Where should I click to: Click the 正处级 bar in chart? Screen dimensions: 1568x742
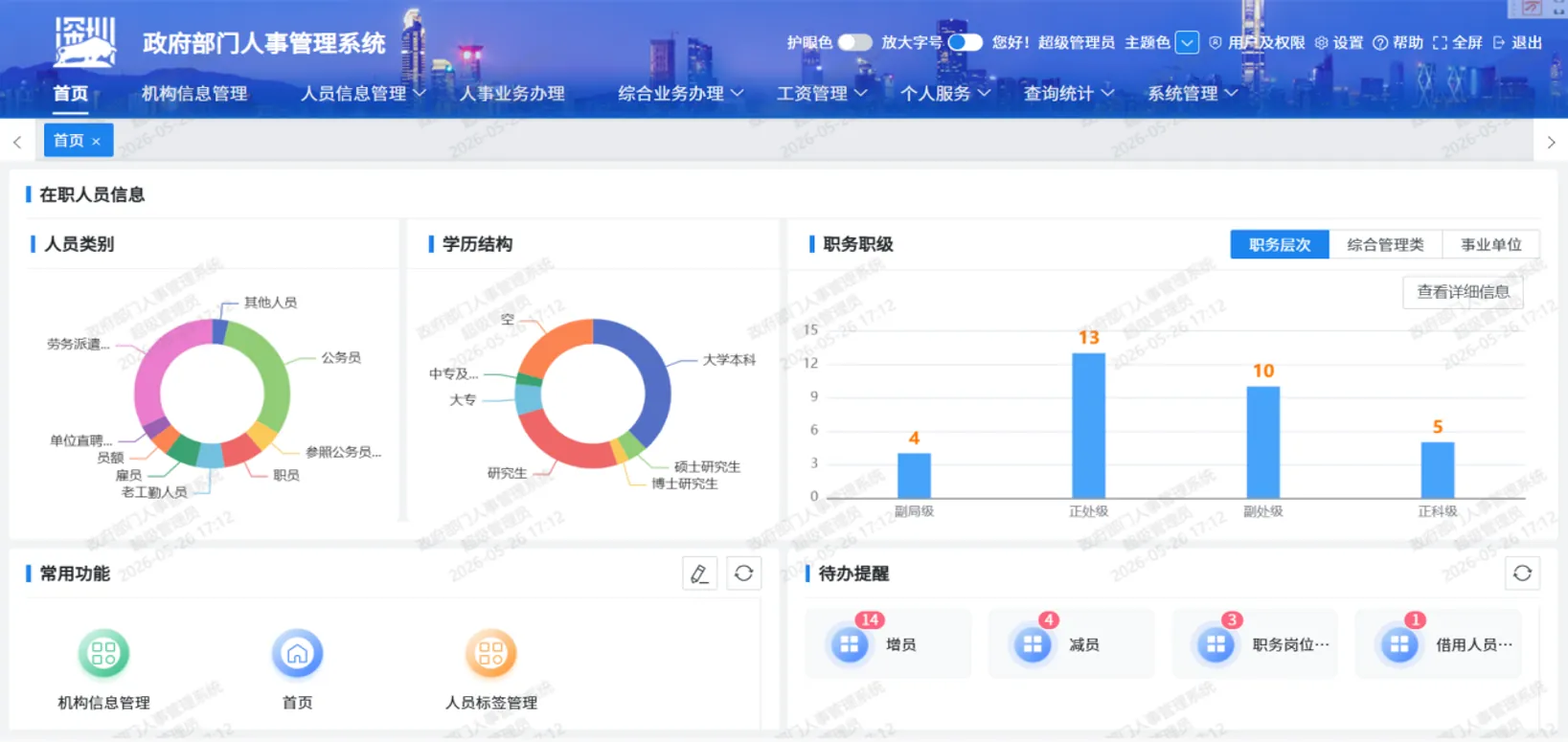pyautogui.click(x=1088, y=425)
